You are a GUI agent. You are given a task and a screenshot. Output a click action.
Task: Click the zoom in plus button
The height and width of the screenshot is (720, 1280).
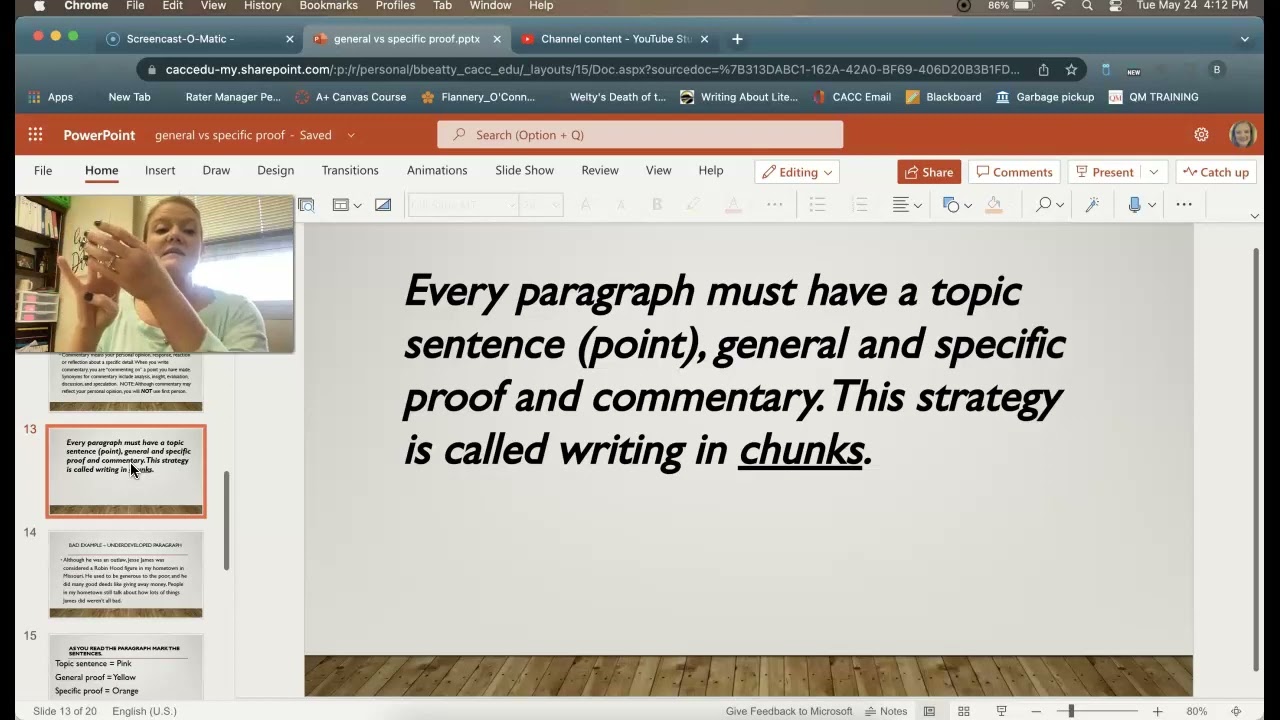click(x=1157, y=711)
